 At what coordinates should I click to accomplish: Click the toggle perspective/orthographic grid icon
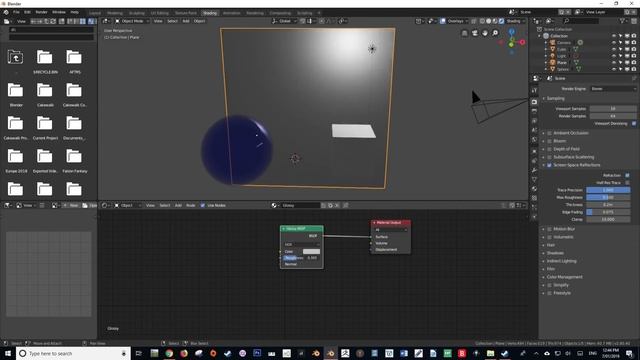[464, 33]
